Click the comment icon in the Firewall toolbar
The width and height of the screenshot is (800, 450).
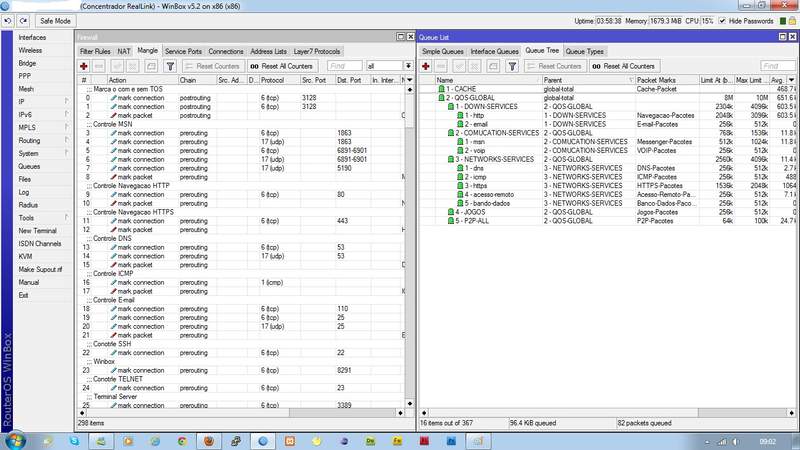[x=151, y=66]
